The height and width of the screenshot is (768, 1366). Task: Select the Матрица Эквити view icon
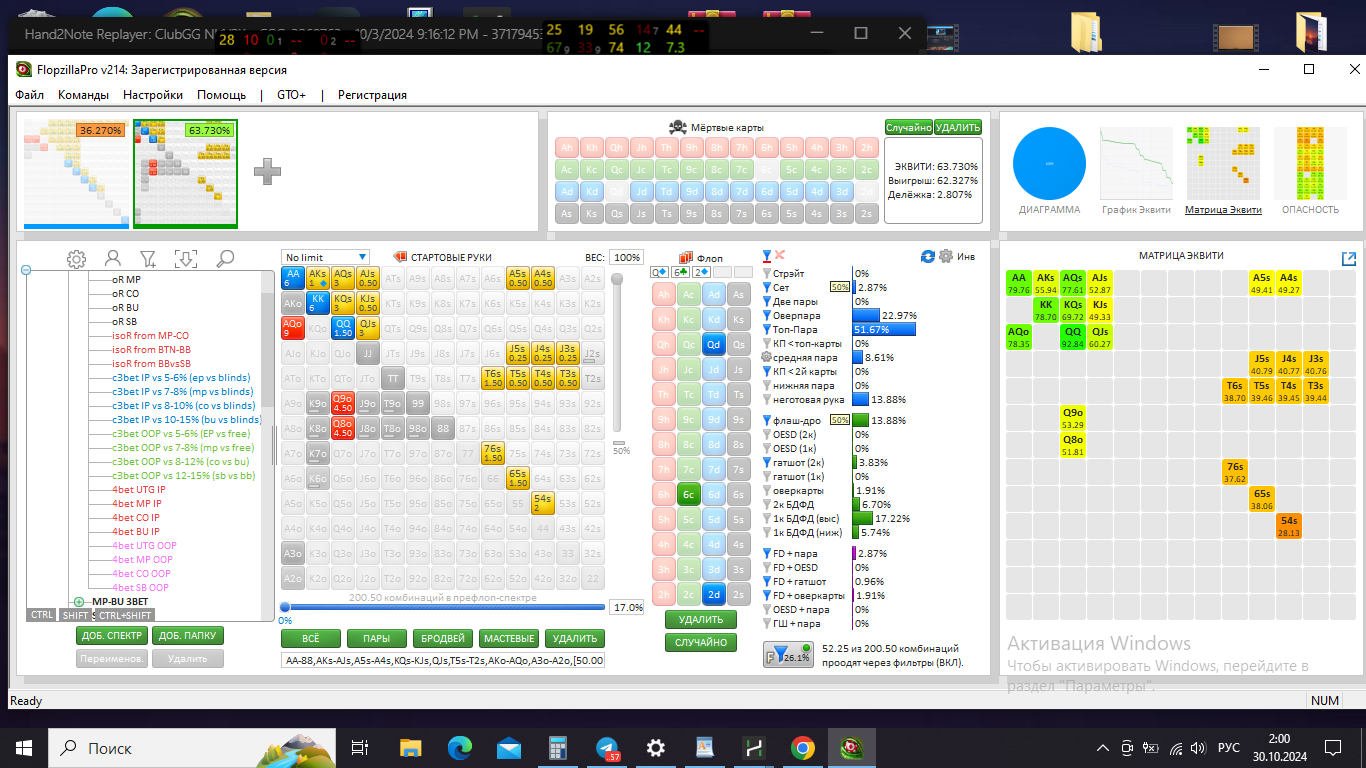tap(1222, 161)
